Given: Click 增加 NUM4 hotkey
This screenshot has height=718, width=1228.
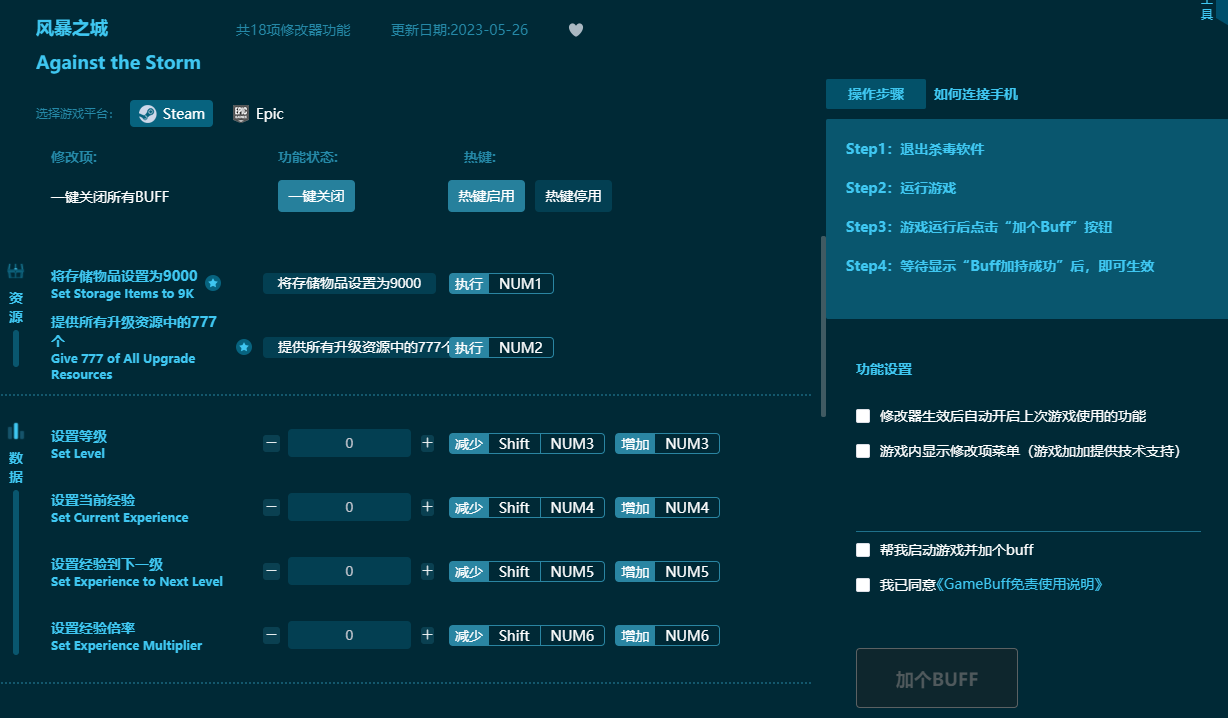Looking at the screenshot, I should (667, 507).
